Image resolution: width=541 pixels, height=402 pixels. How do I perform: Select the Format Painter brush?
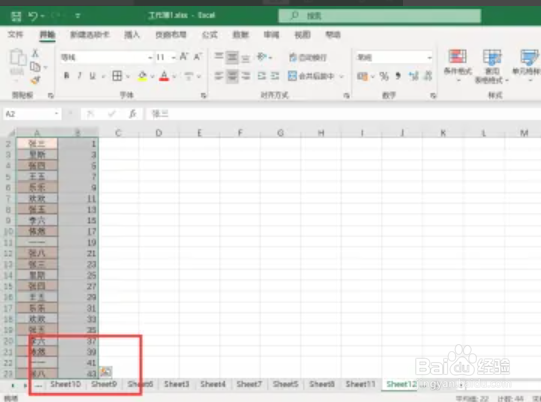tap(35, 80)
